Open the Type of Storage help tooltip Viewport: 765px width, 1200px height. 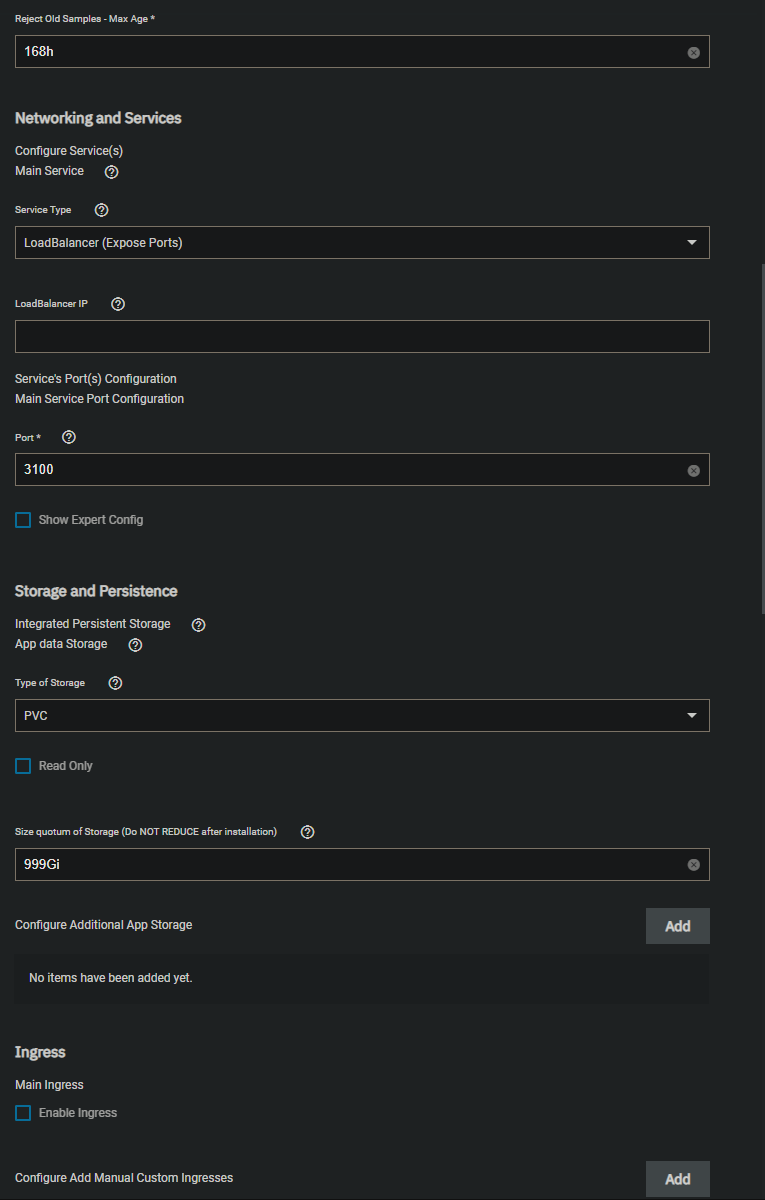click(114, 682)
